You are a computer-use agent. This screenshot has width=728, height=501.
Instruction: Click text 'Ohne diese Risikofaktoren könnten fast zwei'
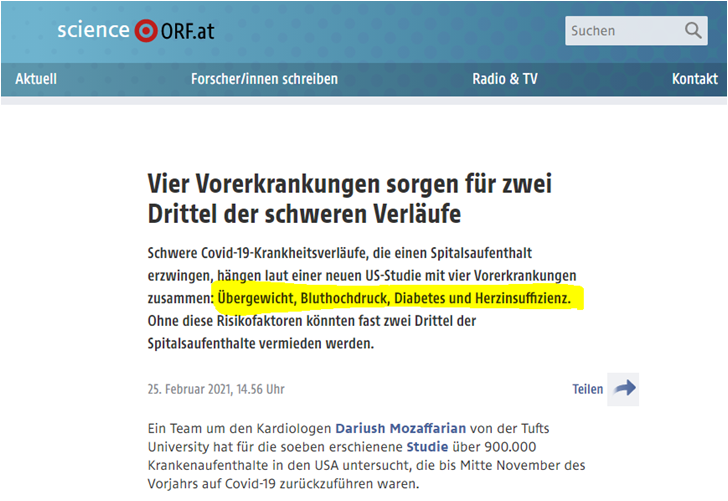280,321
